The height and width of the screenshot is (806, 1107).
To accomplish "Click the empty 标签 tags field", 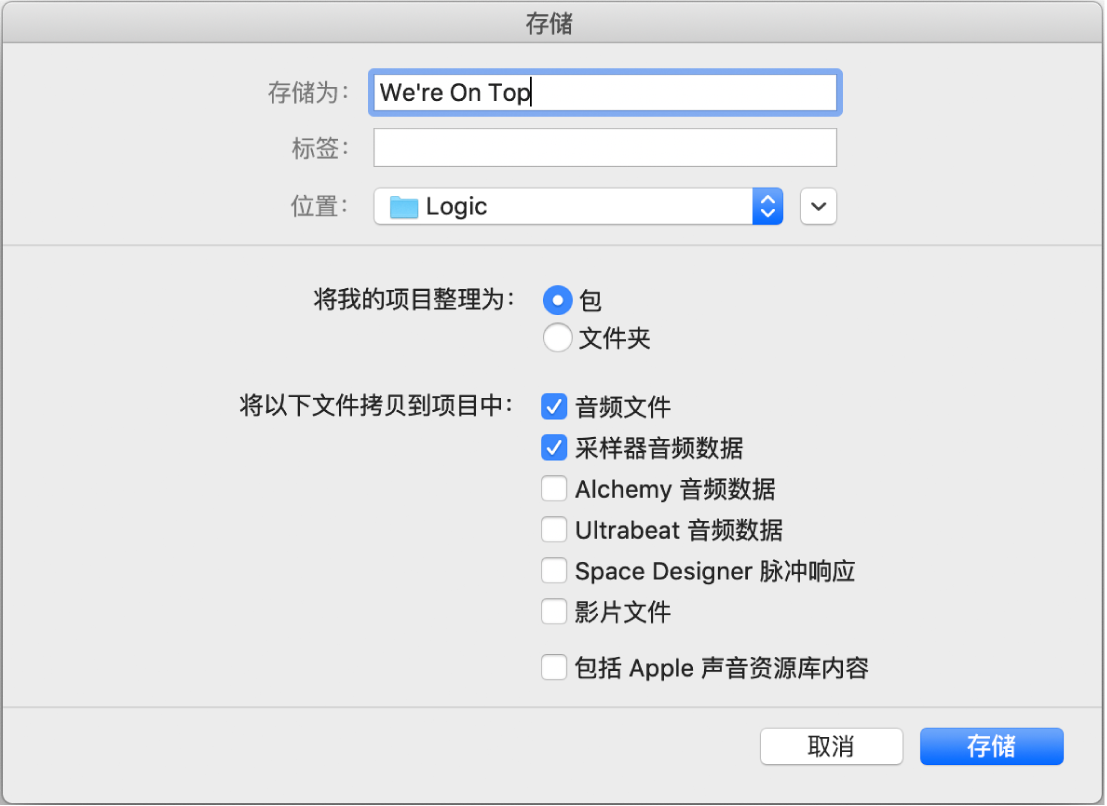I will pyautogui.click(x=604, y=147).
